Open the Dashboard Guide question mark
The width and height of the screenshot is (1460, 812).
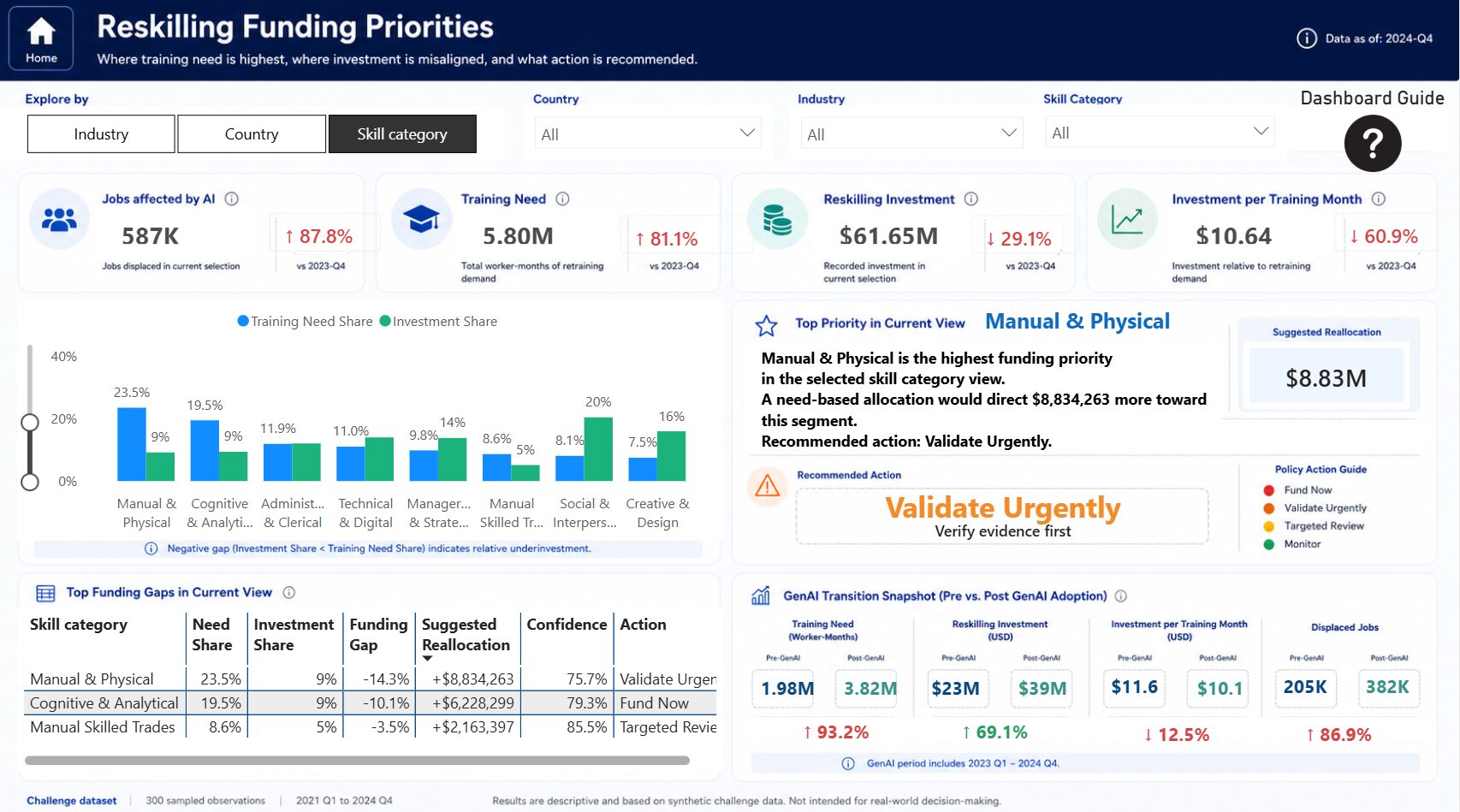click(1372, 143)
